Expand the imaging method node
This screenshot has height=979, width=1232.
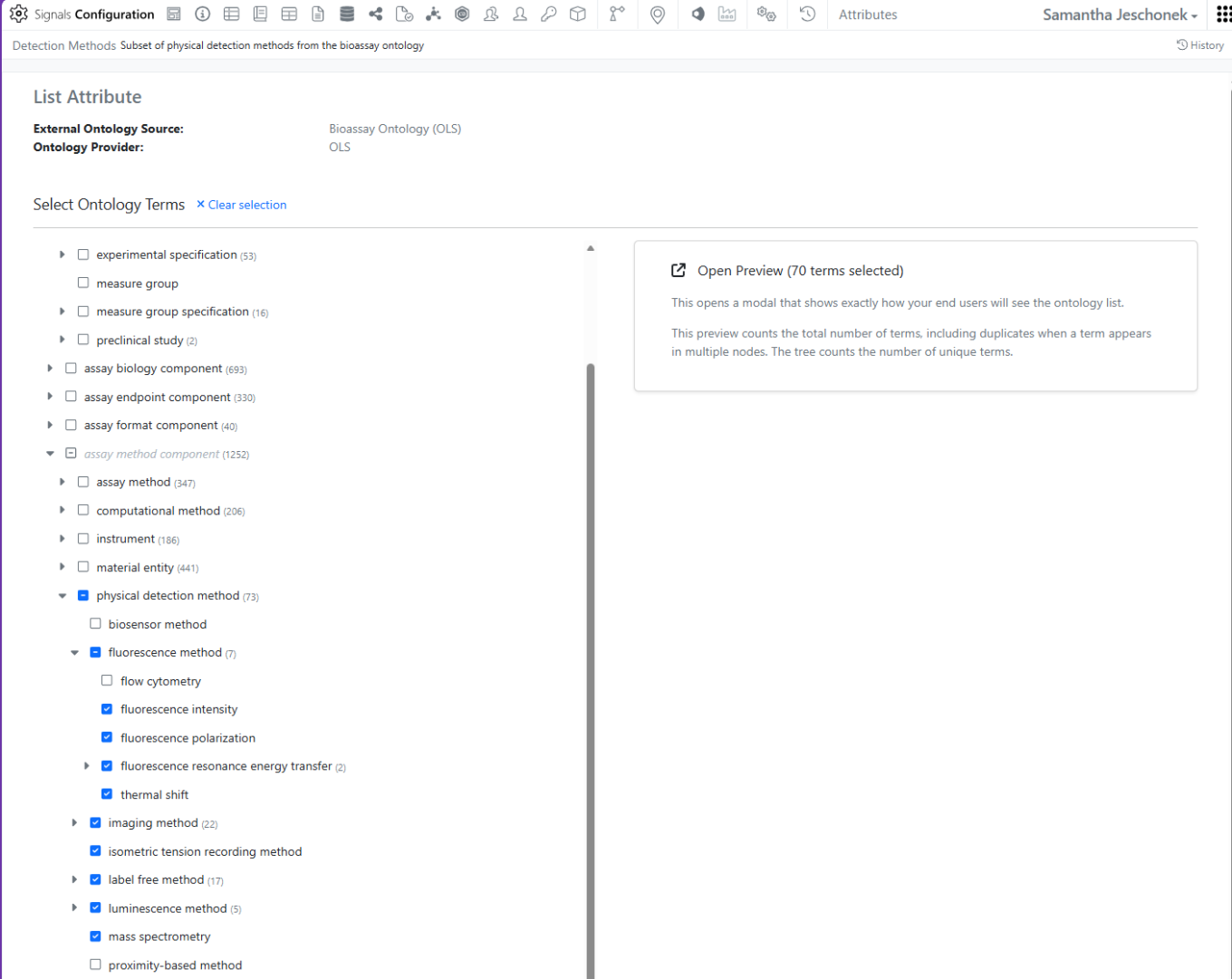coord(74,822)
